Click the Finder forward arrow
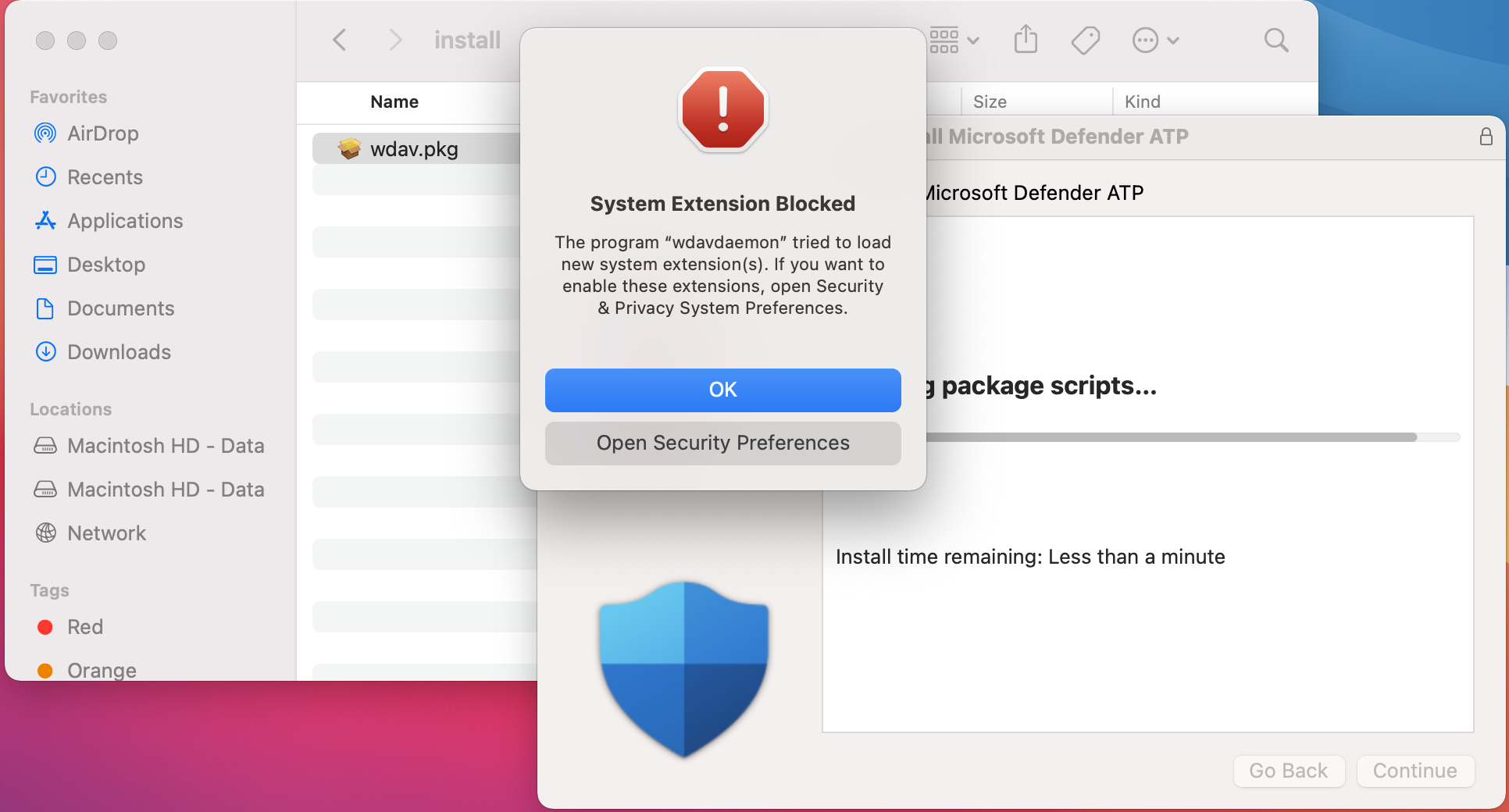Viewport: 1509px width, 812px height. 395,40
